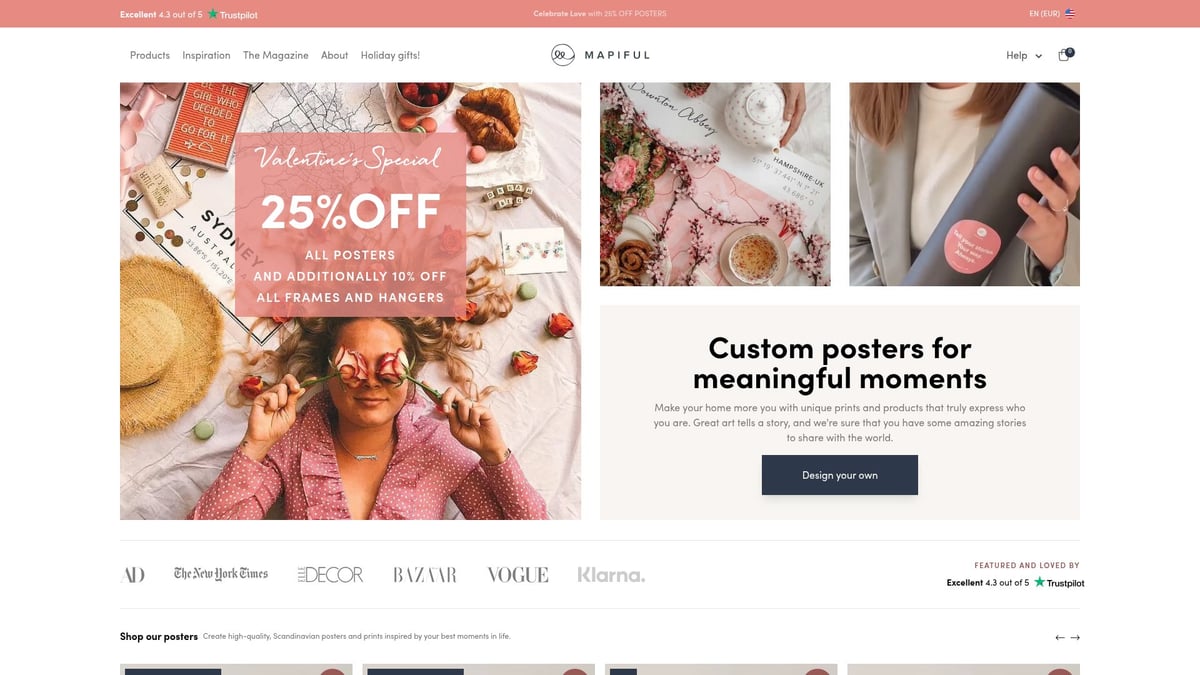
Task: Open the Products menu
Action: point(150,56)
